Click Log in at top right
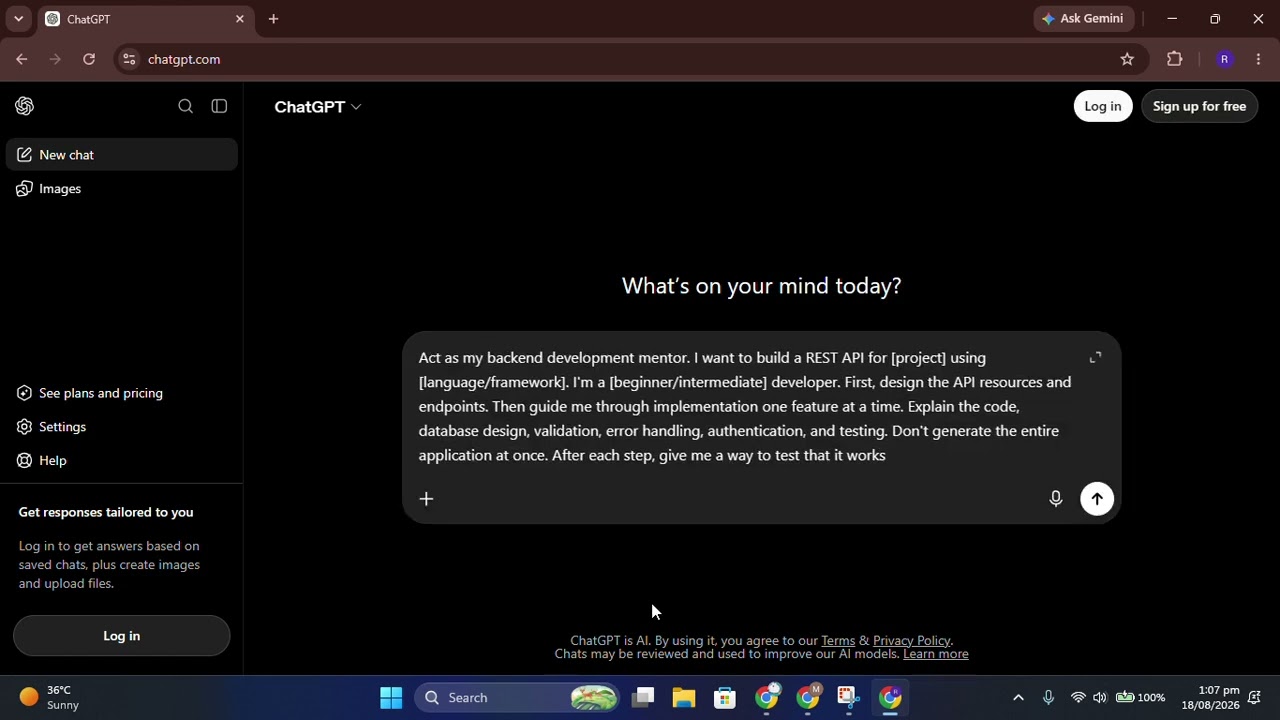 click(x=1103, y=106)
